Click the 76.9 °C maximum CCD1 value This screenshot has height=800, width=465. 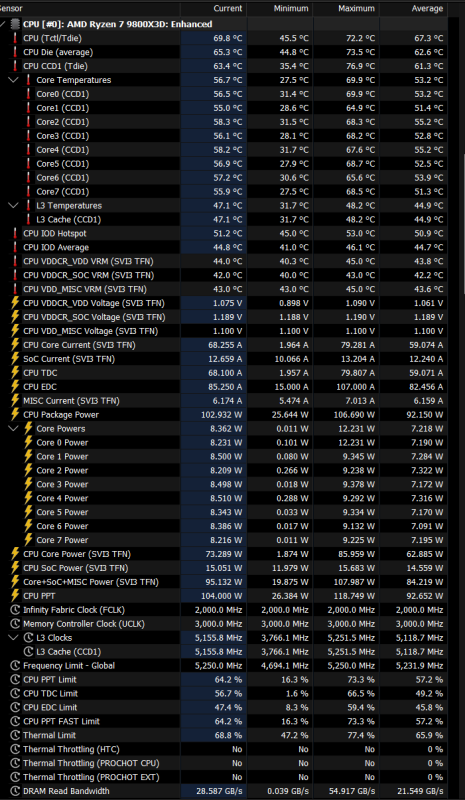point(358,66)
